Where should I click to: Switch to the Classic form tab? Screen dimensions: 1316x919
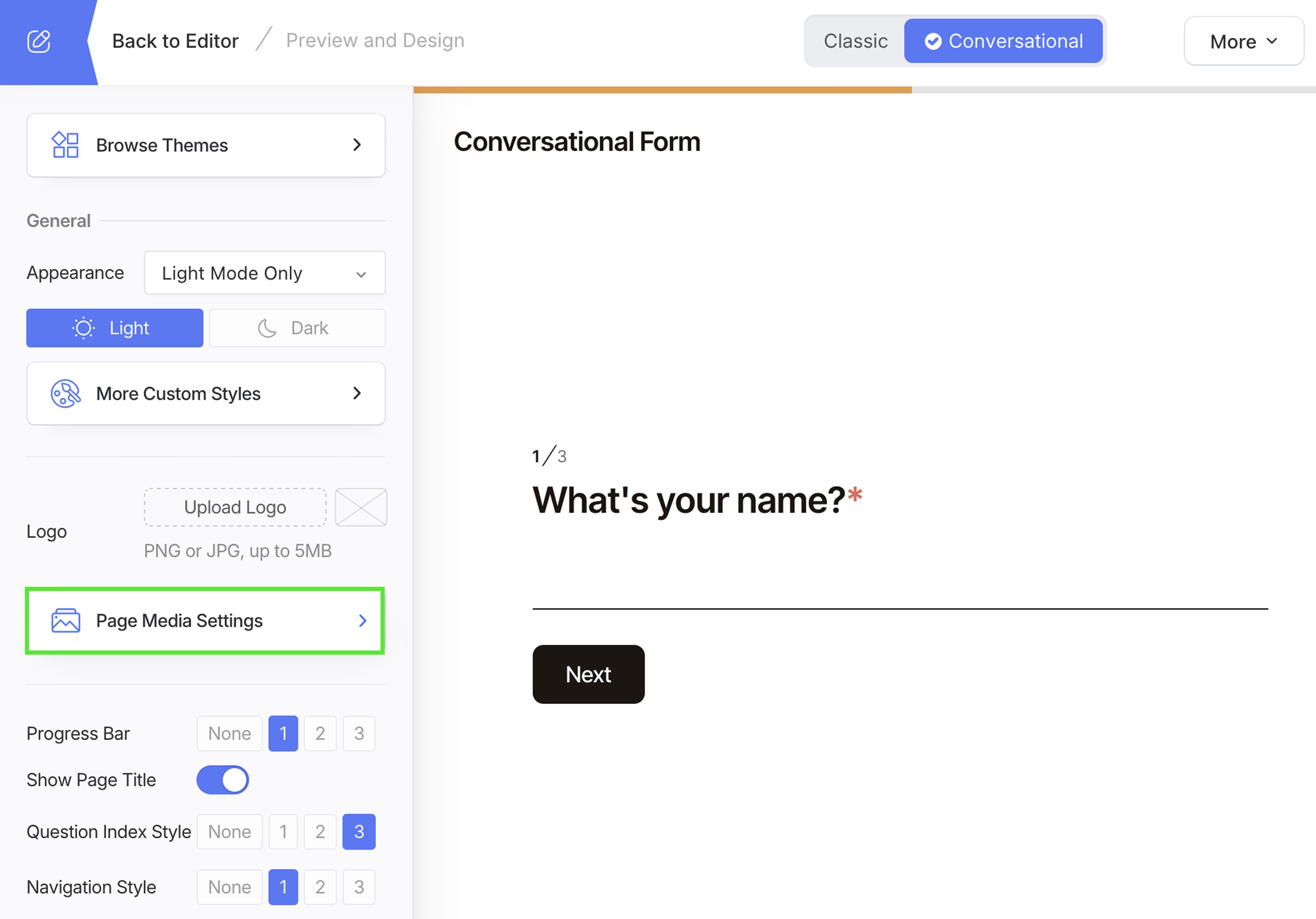[x=855, y=41]
